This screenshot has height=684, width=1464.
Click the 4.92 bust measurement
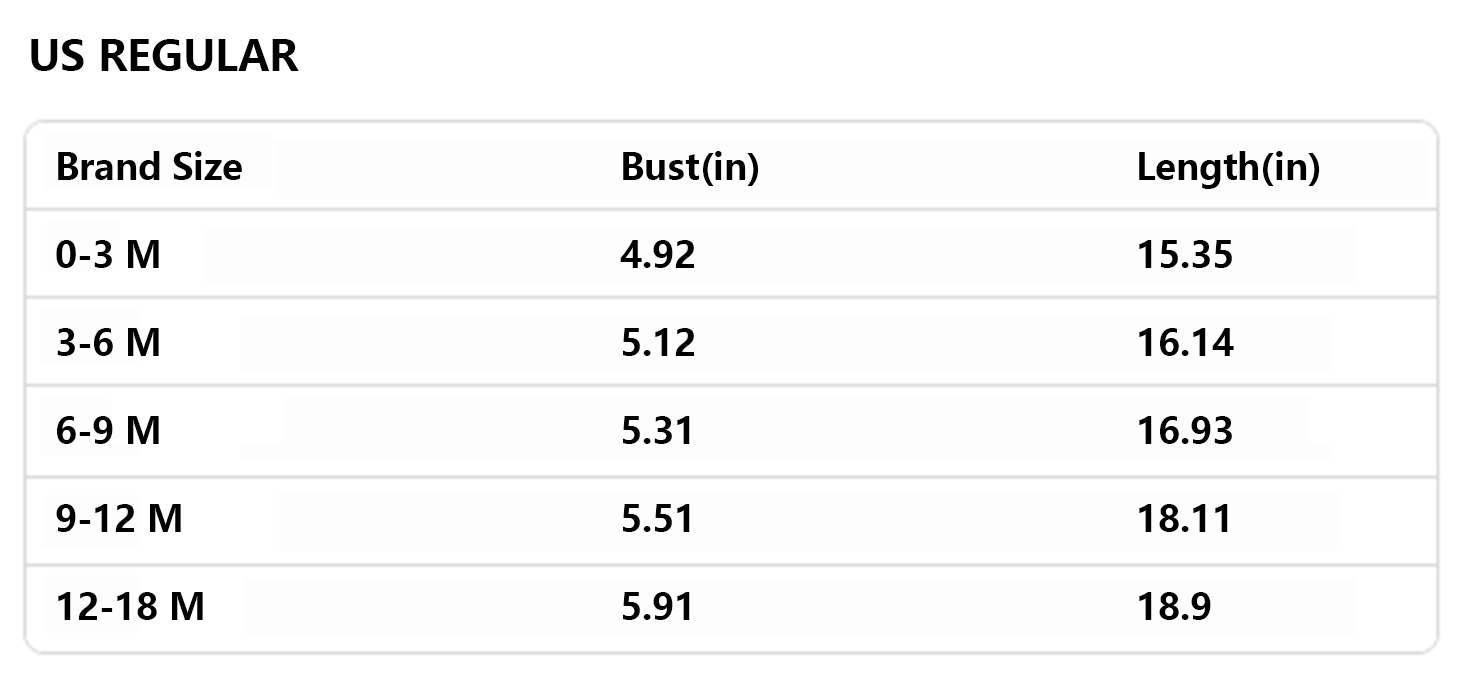(x=657, y=255)
